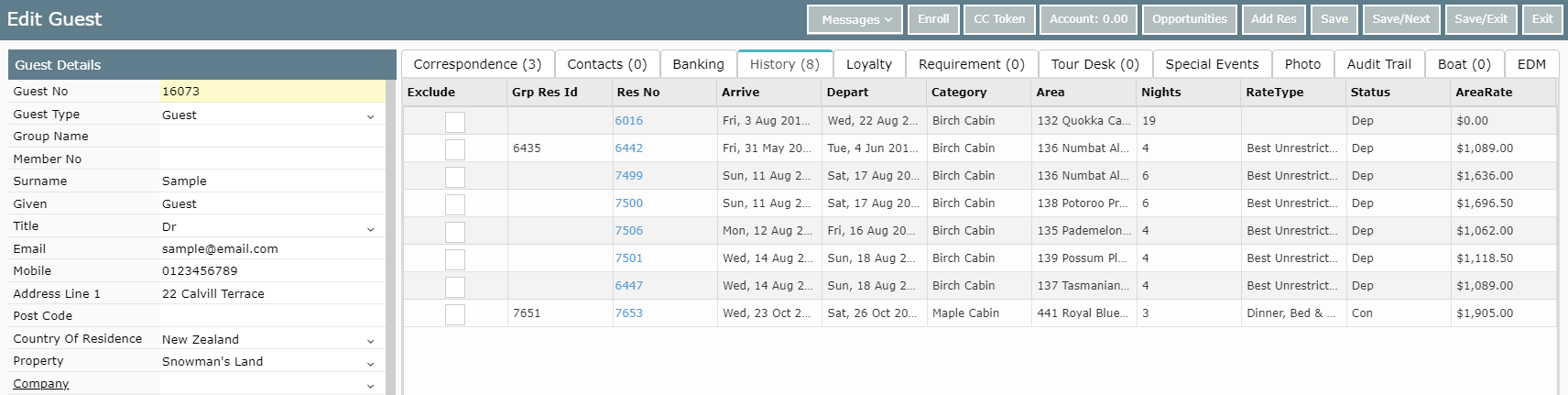The height and width of the screenshot is (395, 1568).
Task: Click the Save/Exit button
Action: click(1481, 19)
